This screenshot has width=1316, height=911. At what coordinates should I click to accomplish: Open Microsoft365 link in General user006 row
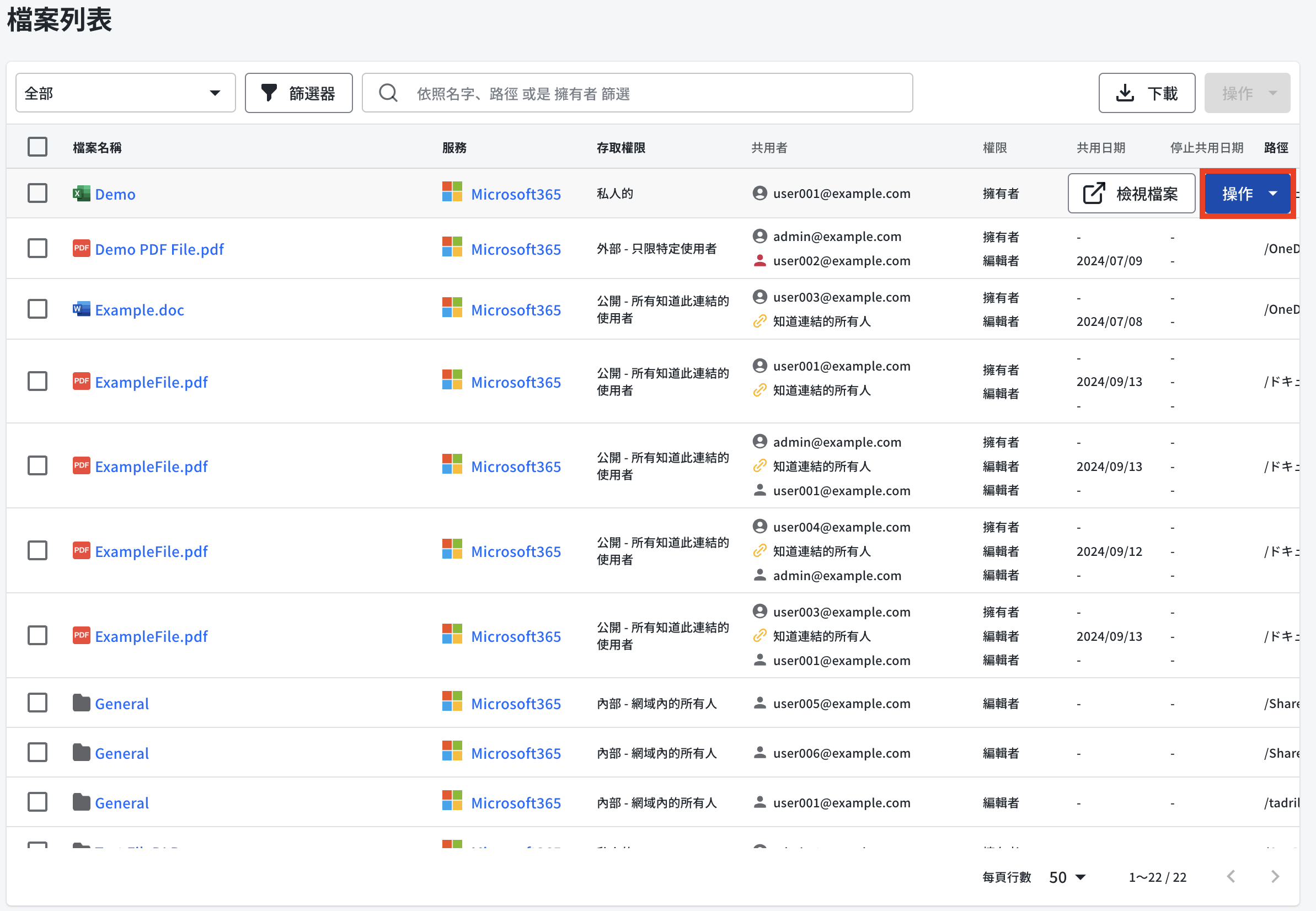pos(516,753)
